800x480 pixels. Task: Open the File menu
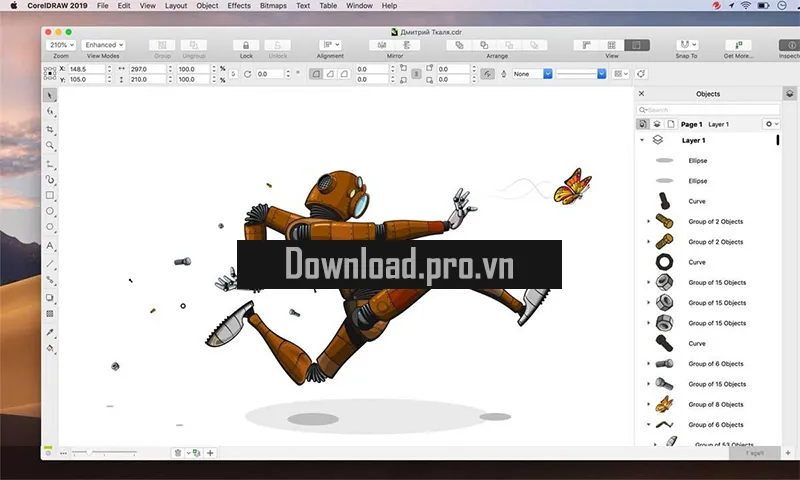click(103, 6)
